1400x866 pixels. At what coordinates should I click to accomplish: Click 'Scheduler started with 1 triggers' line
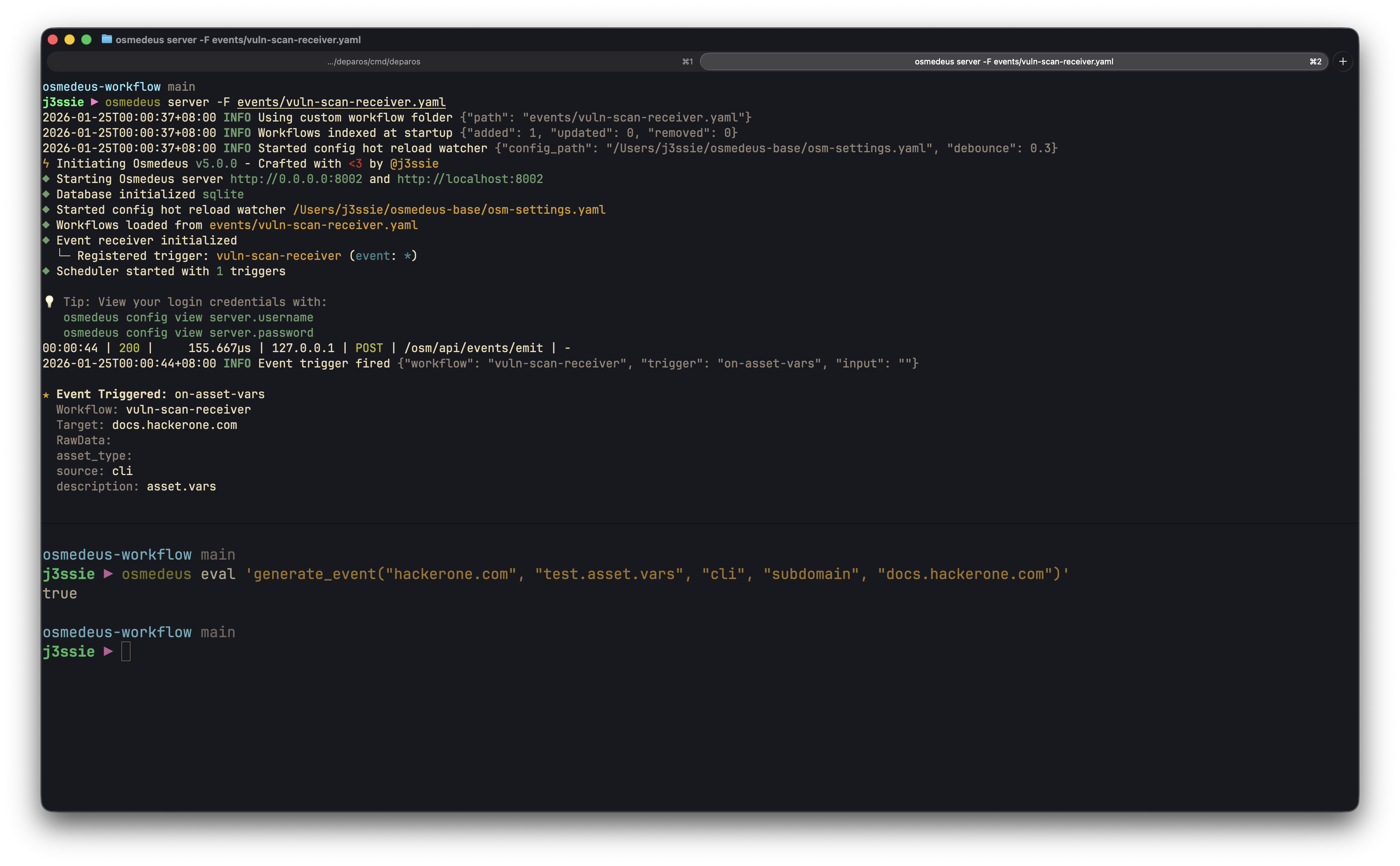point(171,272)
